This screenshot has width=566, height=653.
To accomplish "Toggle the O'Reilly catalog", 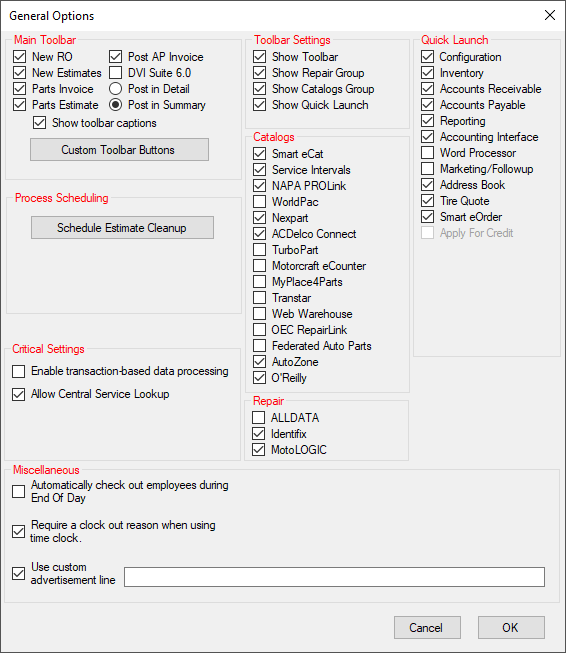I will tap(259, 378).
